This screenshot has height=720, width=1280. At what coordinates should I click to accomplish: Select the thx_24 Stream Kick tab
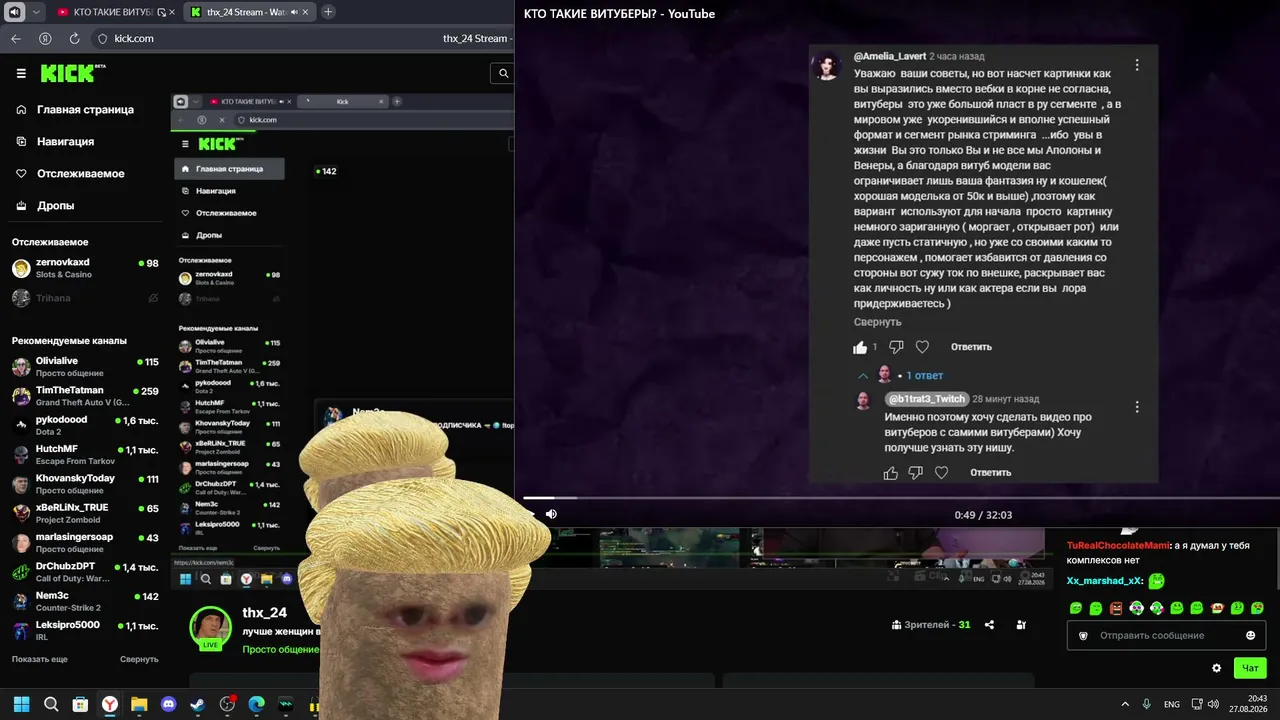pos(247,12)
